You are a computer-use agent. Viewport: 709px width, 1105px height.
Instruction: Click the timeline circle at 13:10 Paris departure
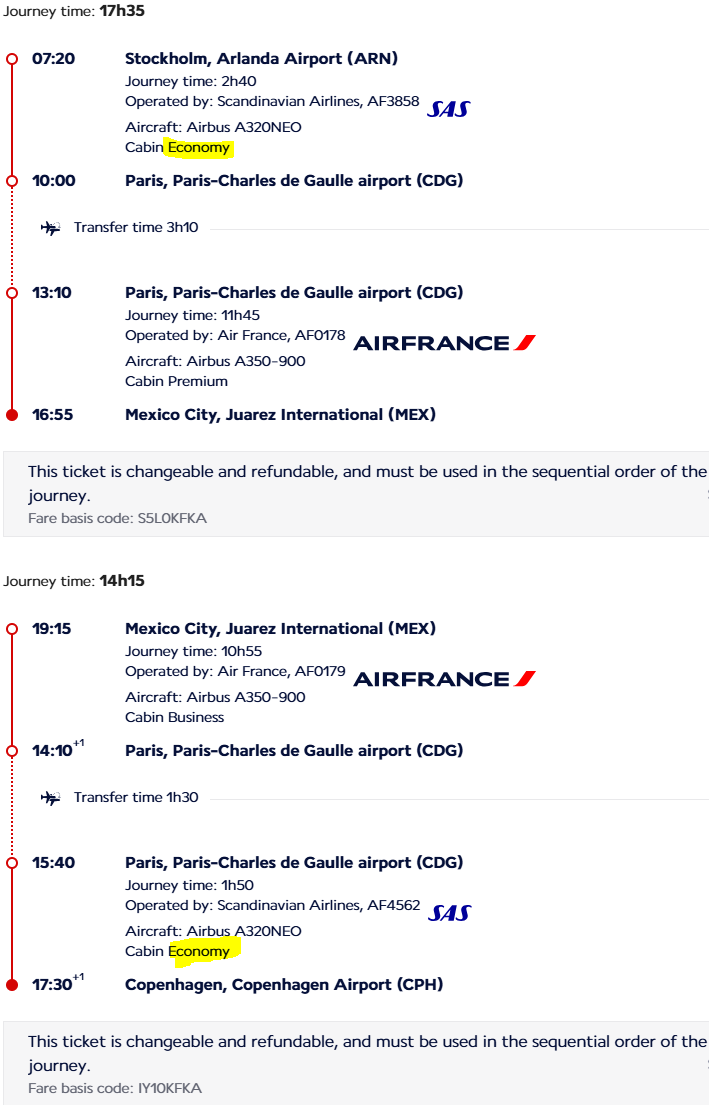click(x=12, y=293)
